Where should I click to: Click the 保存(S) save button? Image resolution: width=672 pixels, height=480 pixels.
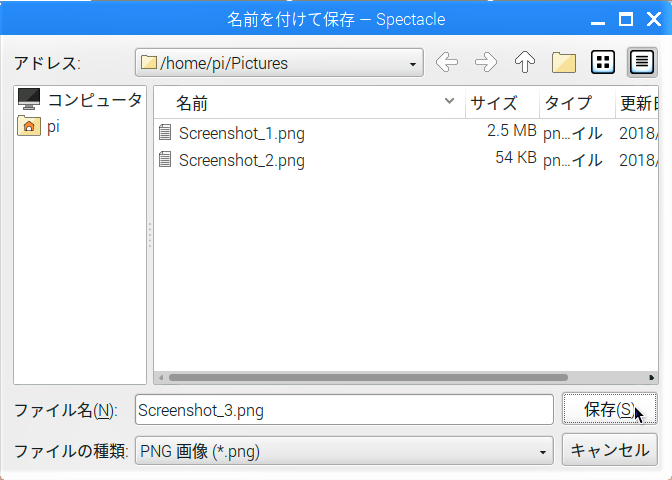click(609, 409)
